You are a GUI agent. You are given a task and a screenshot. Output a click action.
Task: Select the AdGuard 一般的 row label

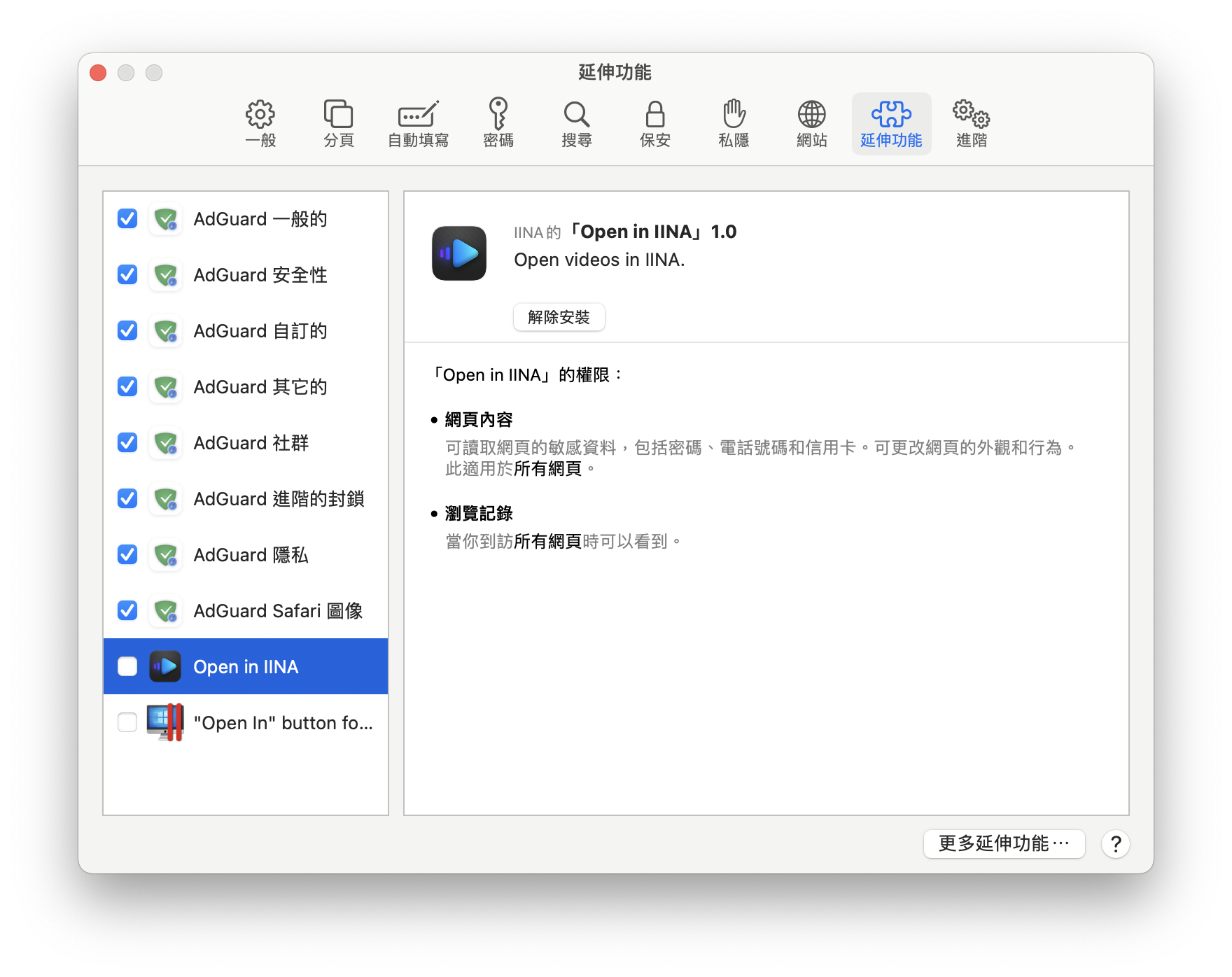(x=260, y=219)
